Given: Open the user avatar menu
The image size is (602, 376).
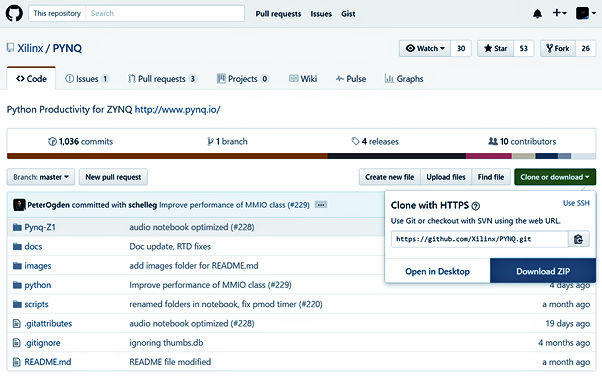Looking at the screenshot, I should (x=586, y=13).
